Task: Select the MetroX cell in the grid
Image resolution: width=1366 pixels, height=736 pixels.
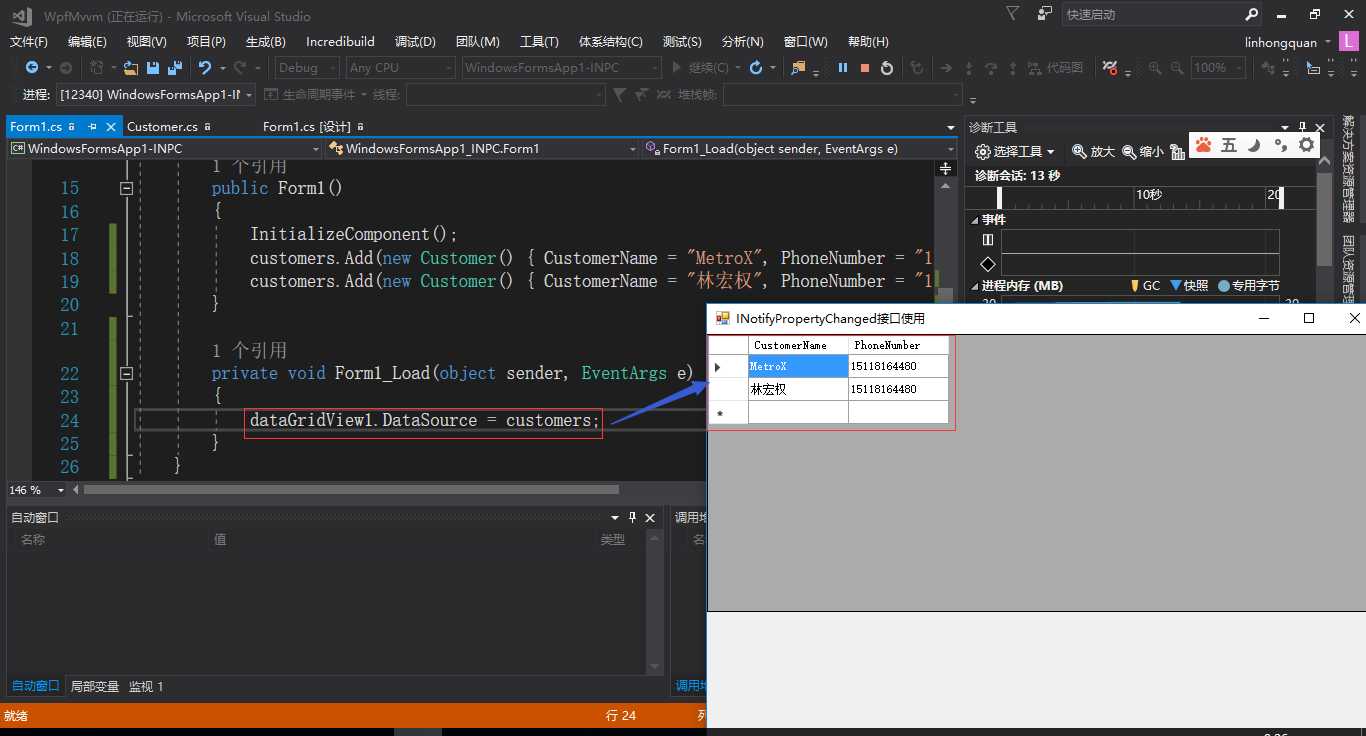Action: point(798,366)
